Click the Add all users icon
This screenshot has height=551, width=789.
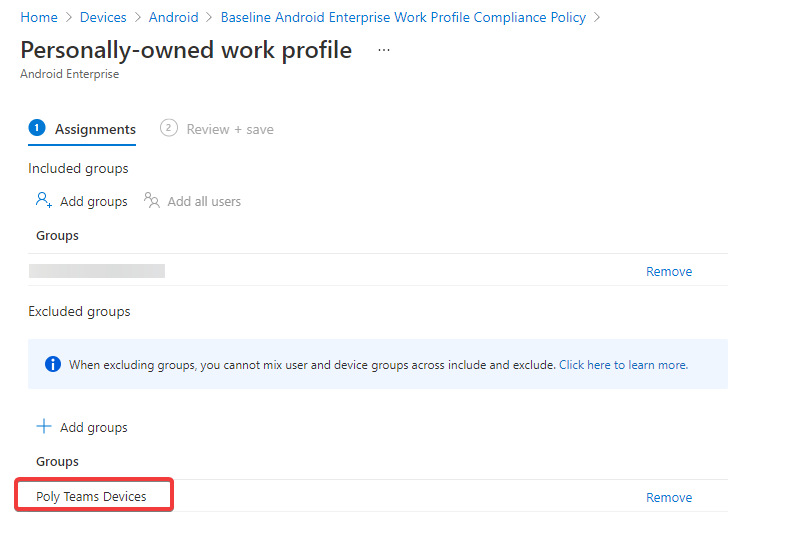151,200
